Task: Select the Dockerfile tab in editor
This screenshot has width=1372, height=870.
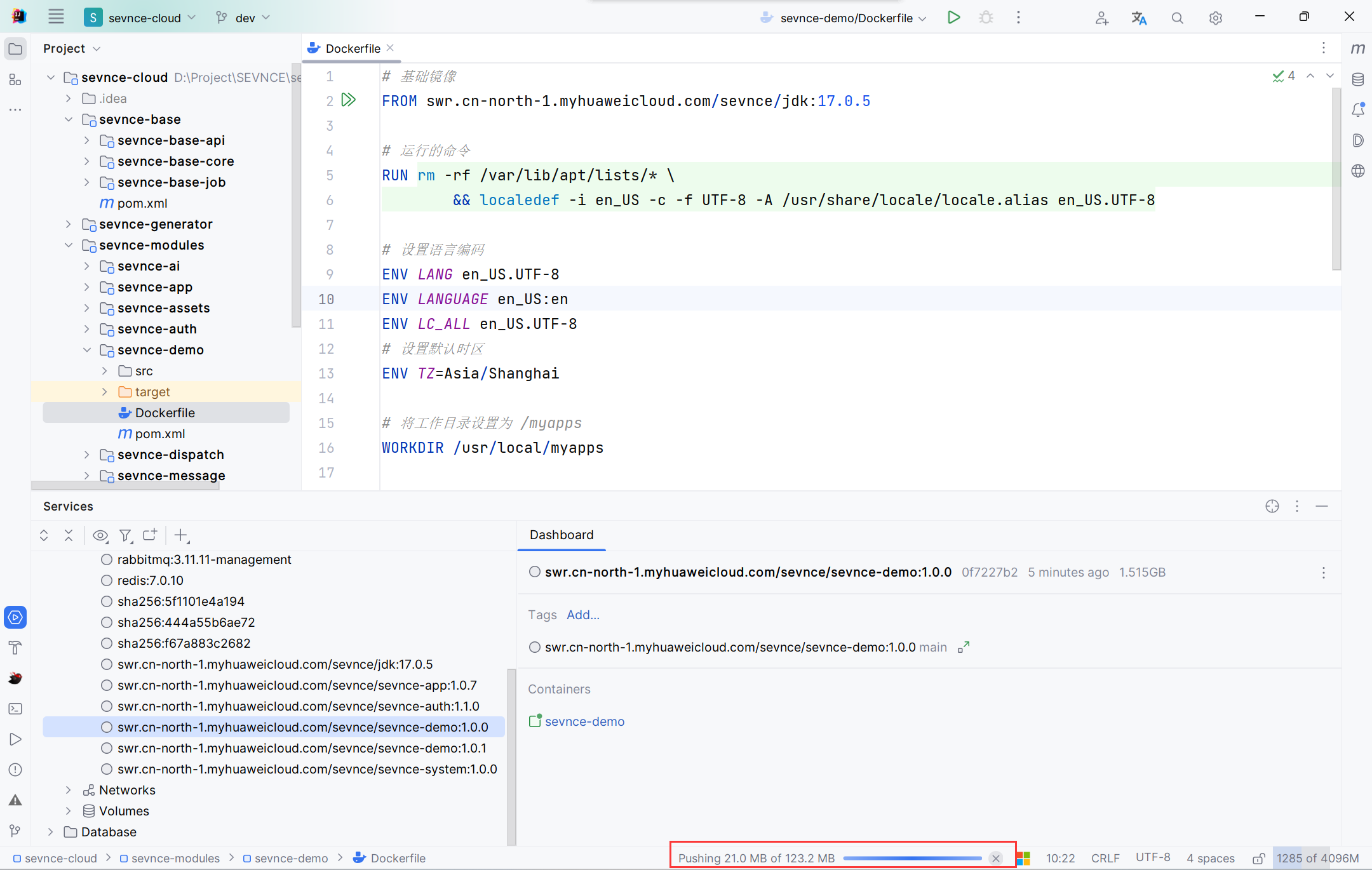Action: (x=353, y=48)
